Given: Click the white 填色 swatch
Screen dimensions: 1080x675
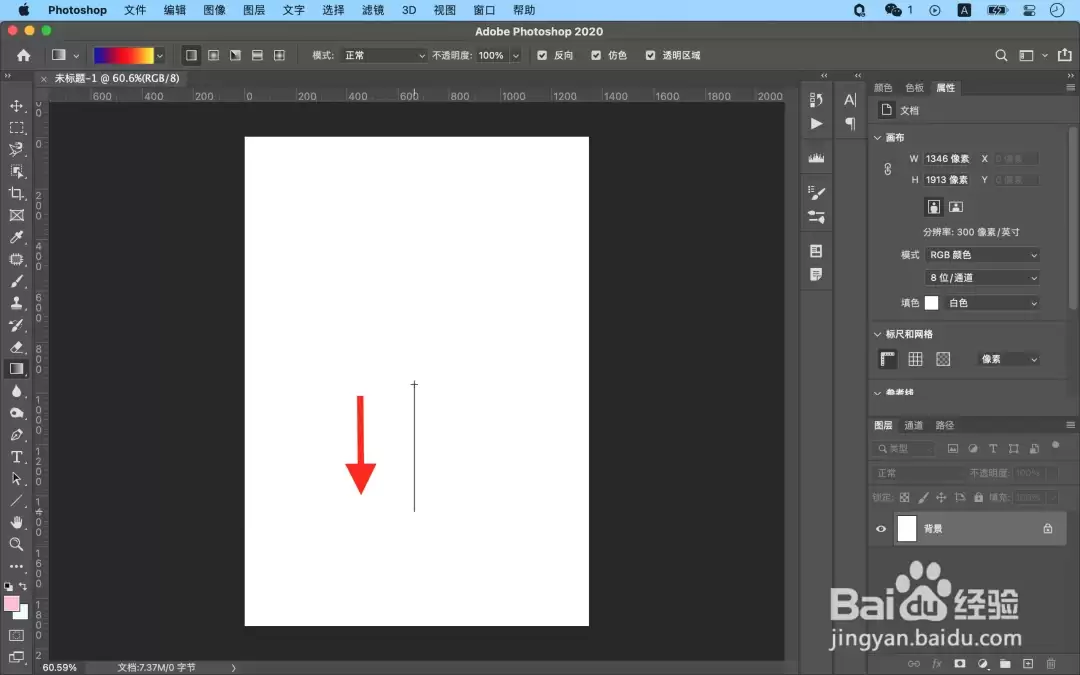Looking at the screenshot, I should 931,303.
